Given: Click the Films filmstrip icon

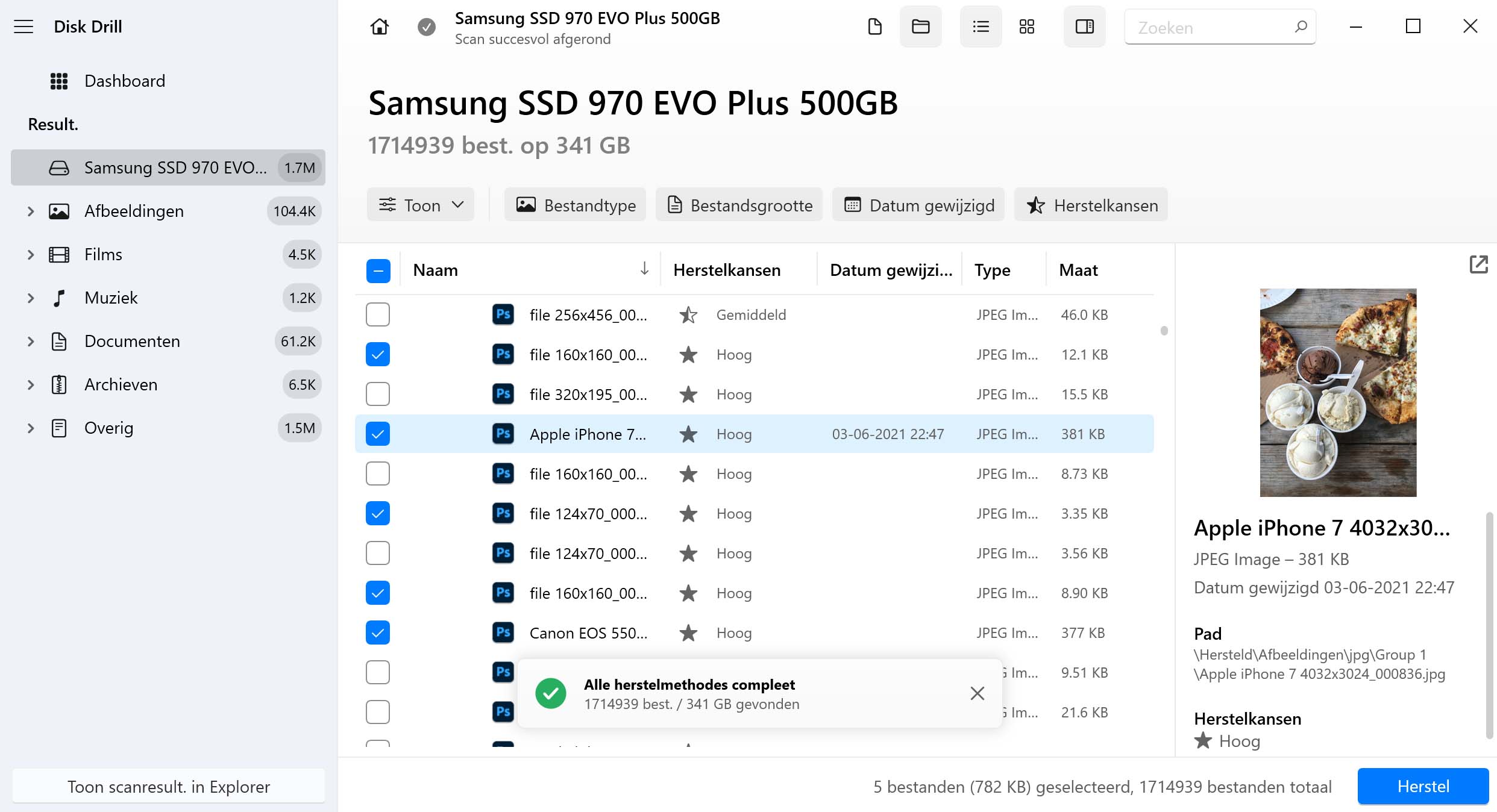Looking at the screenshot, I should point(58,255).
